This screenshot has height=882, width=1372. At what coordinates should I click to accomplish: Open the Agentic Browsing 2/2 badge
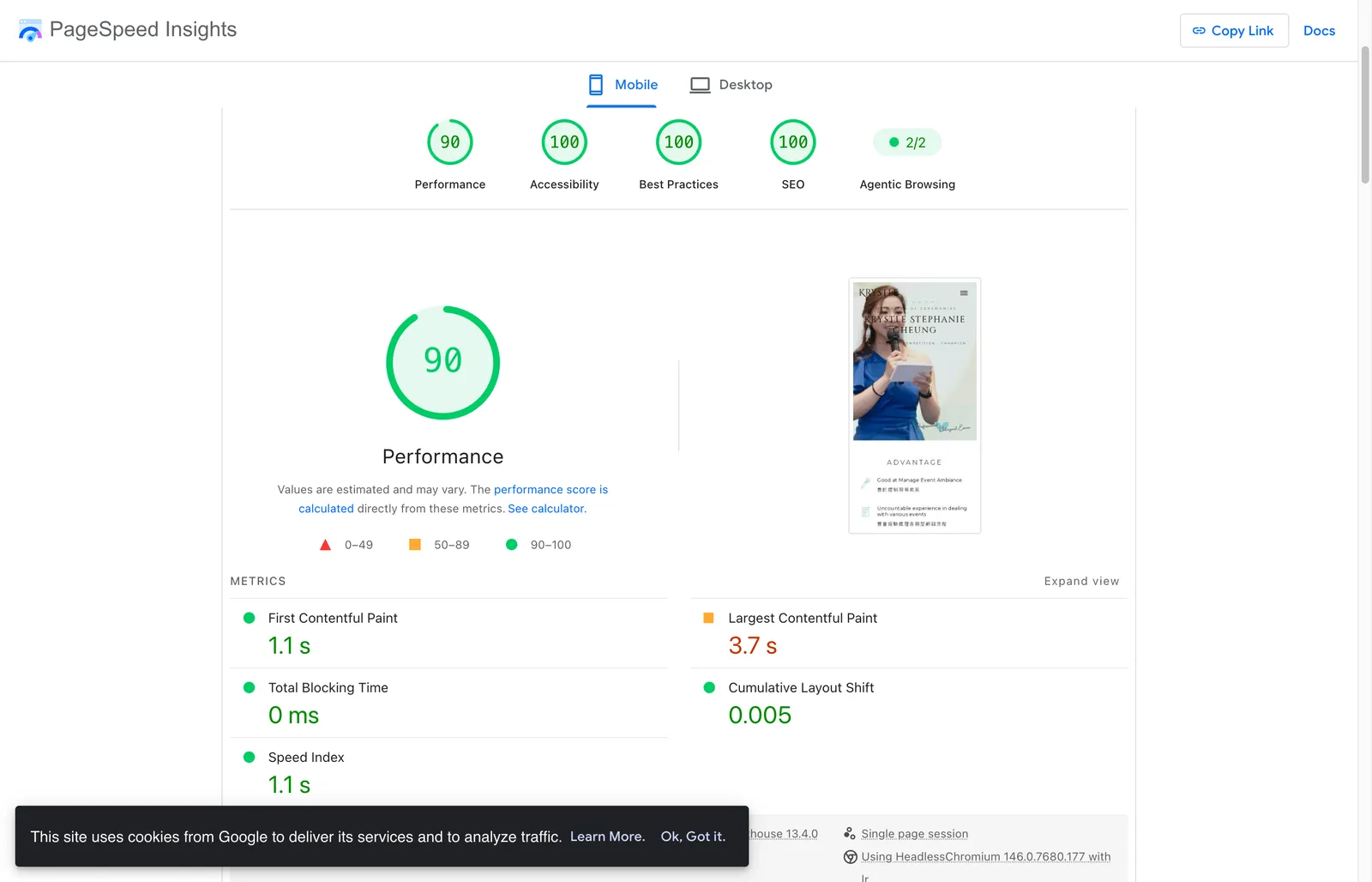pyautogui.click(x=907, y=142)
